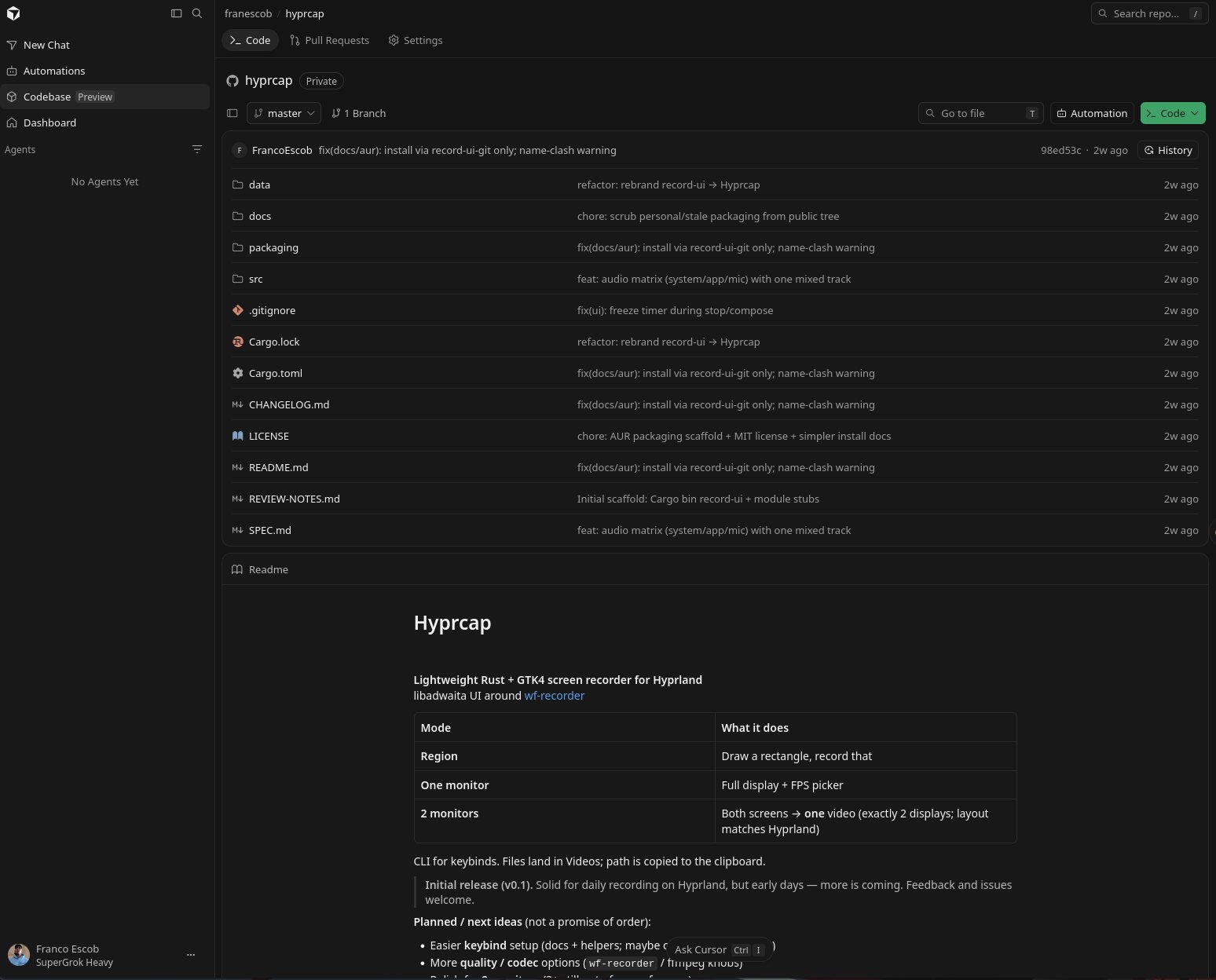Open the commit History button
This screenshot has width=1216, height=980.
(1168, 150)
